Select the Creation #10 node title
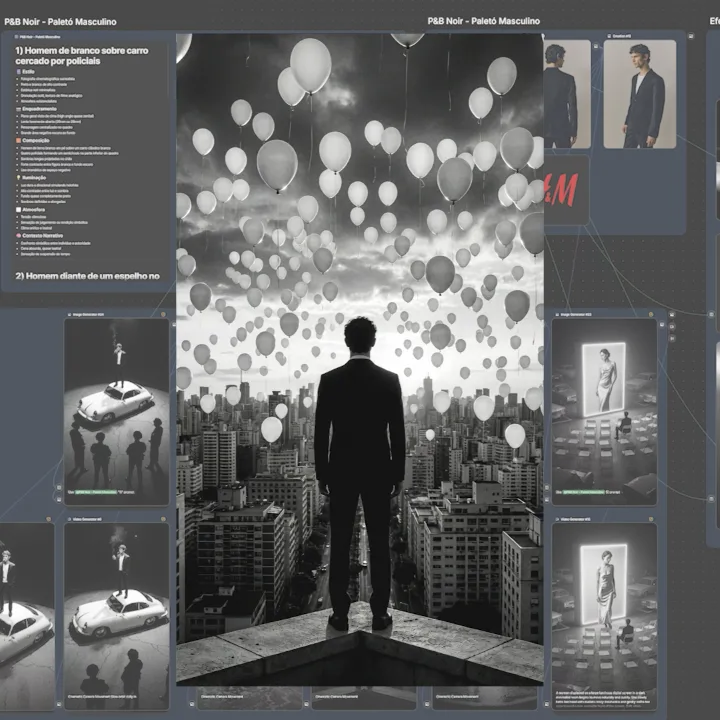 pyautogui.click(x=622, y=36)
